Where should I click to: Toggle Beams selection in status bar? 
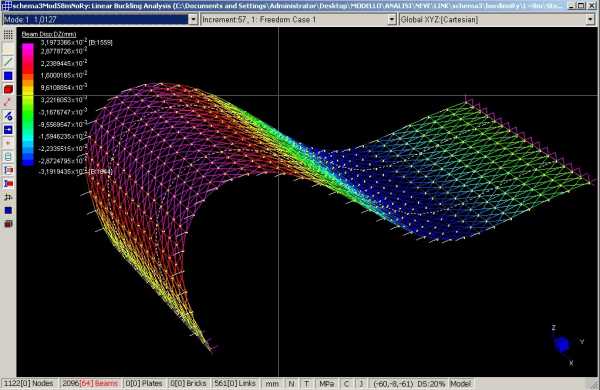(91, 383)
